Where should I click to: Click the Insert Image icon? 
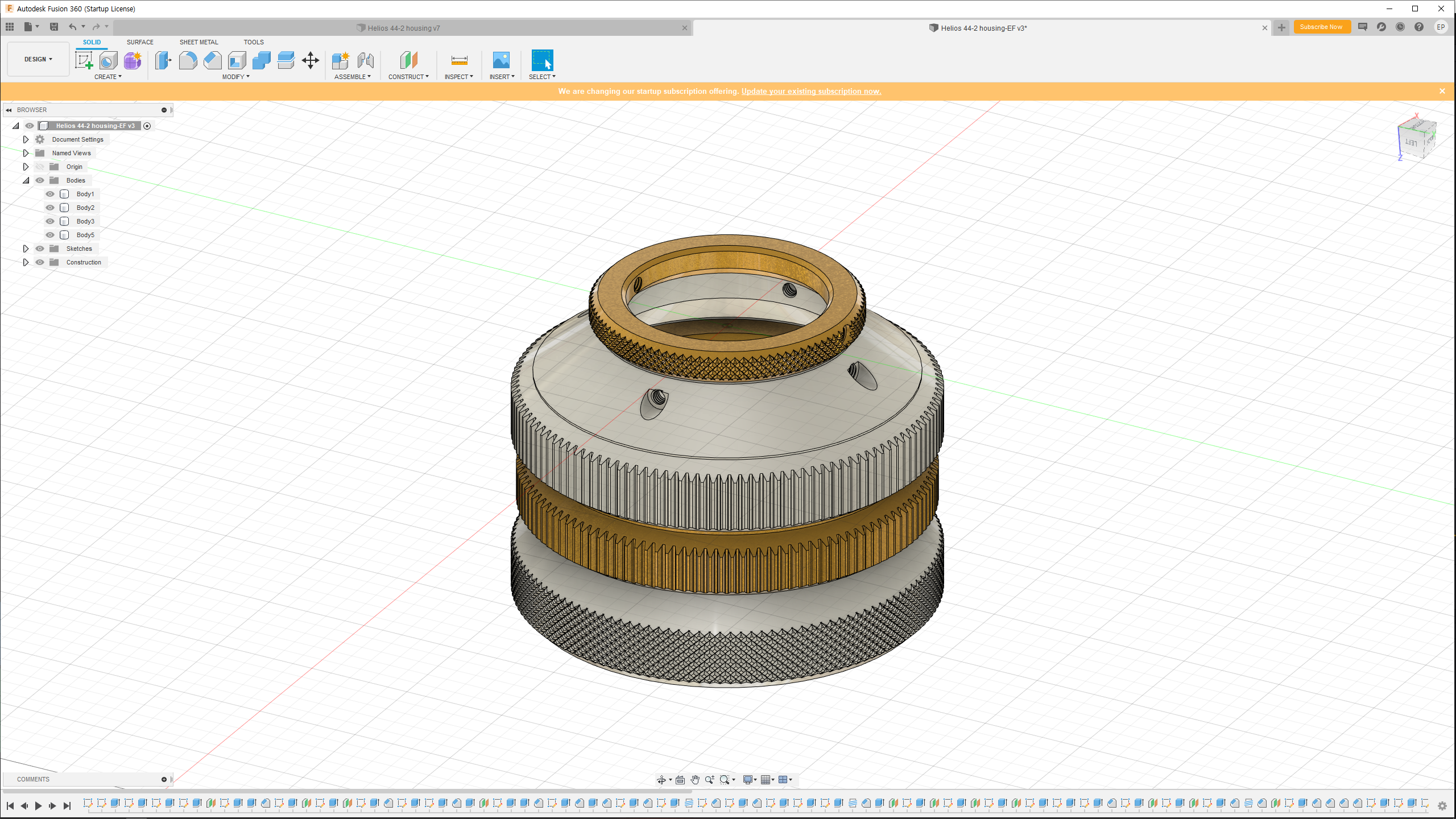(501, 60)
